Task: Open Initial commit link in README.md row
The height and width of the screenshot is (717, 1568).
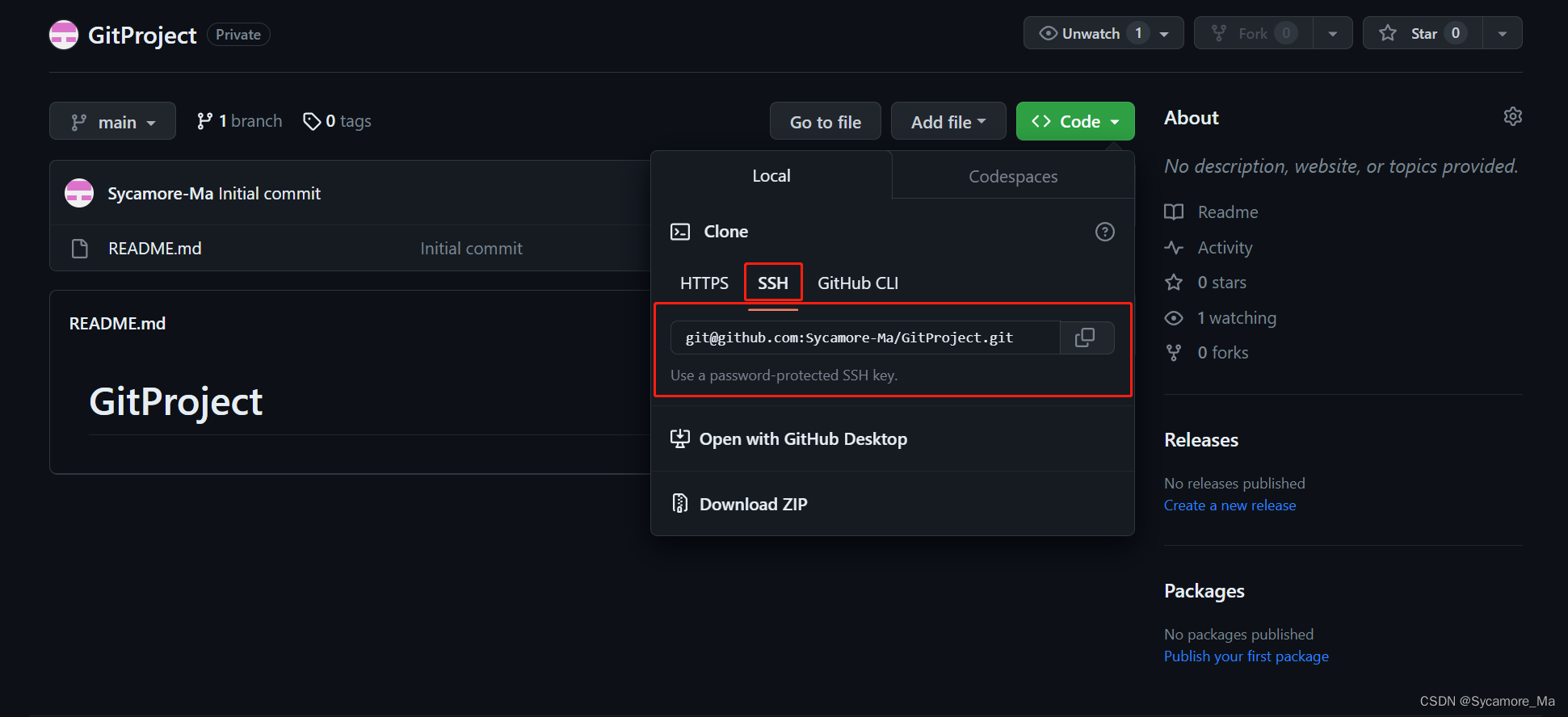Action: 471,249
